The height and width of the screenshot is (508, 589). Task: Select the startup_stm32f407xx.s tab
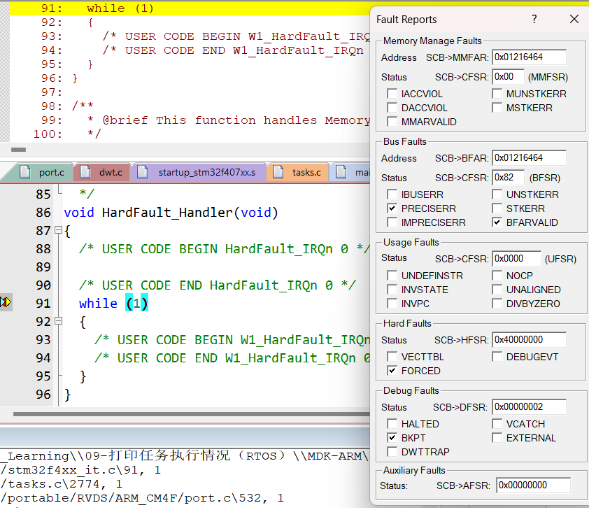coord(199,172)
